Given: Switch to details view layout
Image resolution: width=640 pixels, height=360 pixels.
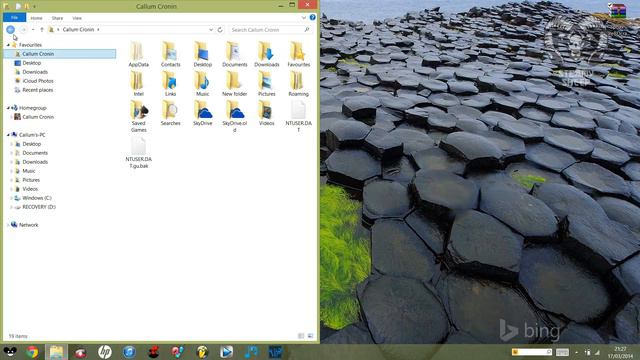Looking at the screenshot, I should 301,336.
